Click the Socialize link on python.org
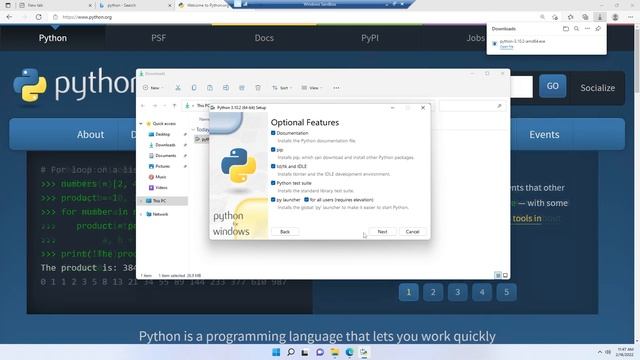The image size is (640, 360). tap(598, 88)
